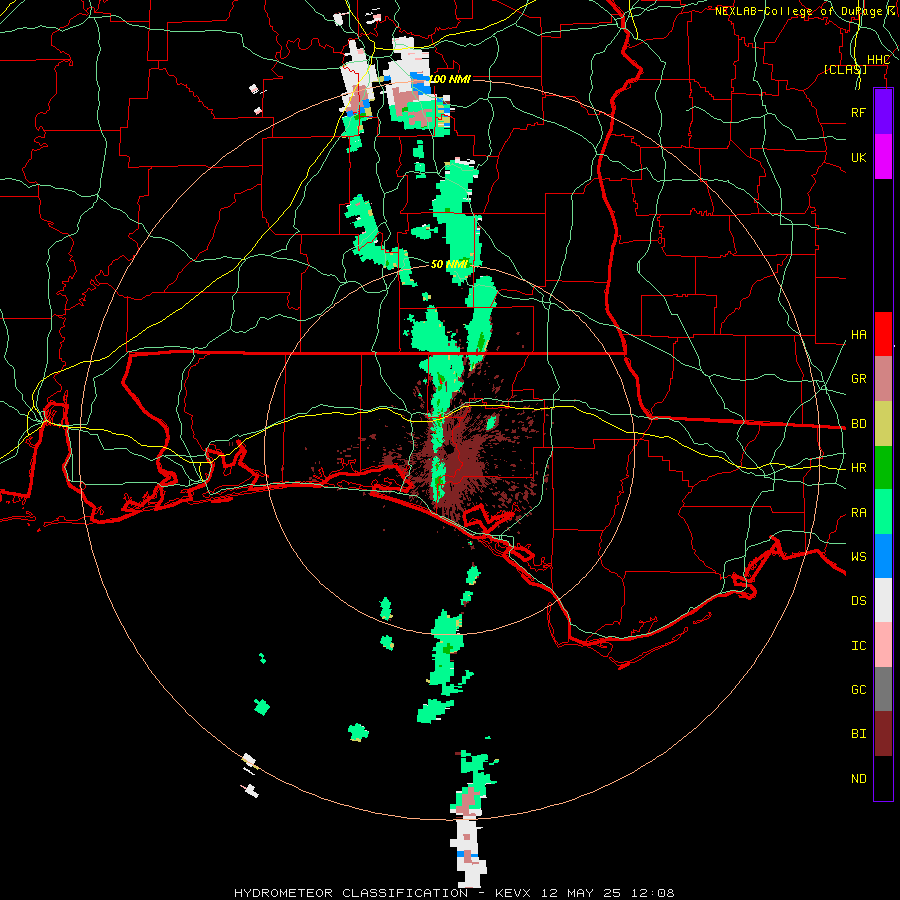Click the 50 NMI range ring label
Viewport: 900px width, 900px height.
click(x=449, y=264)
